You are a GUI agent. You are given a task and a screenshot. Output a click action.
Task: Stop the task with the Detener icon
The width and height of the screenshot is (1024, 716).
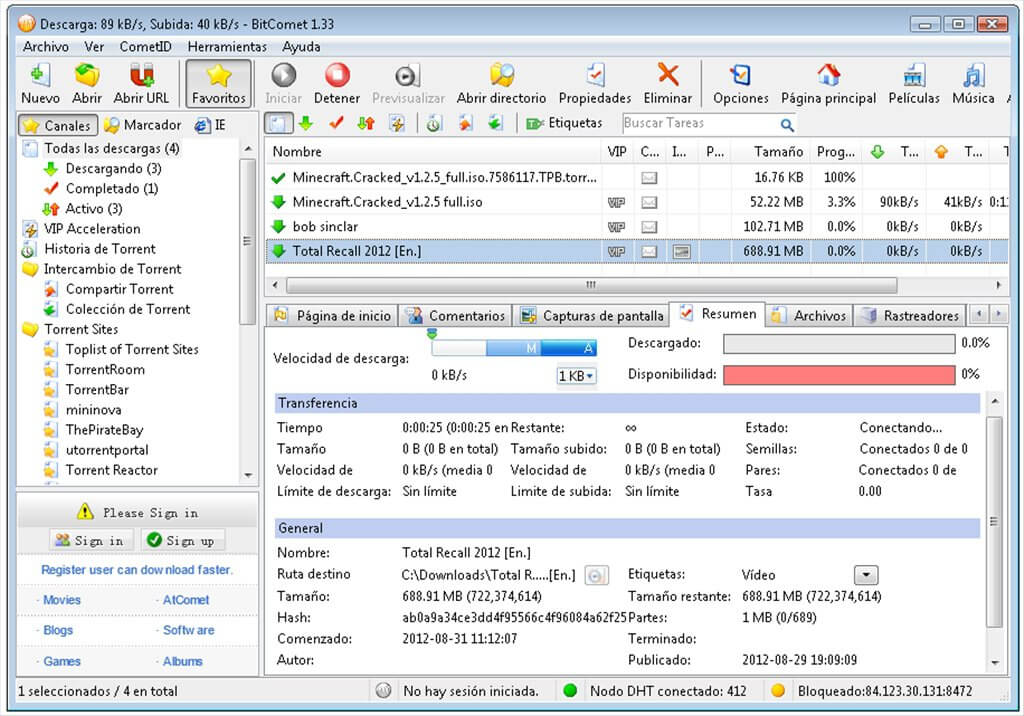(x=337, y=76)
